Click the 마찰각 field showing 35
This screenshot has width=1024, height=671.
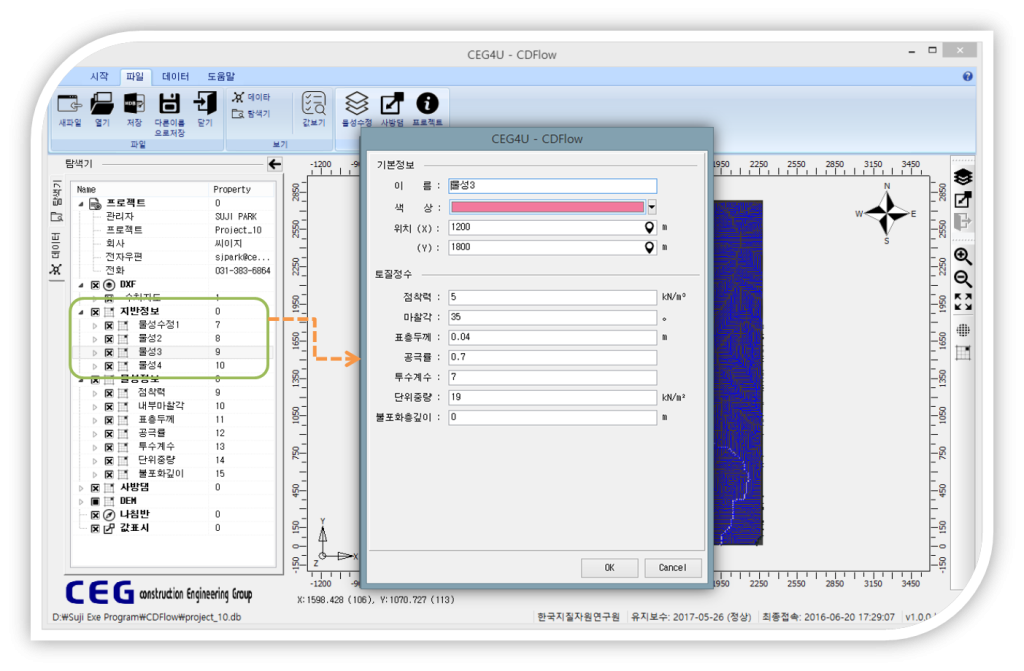(552, 318)
